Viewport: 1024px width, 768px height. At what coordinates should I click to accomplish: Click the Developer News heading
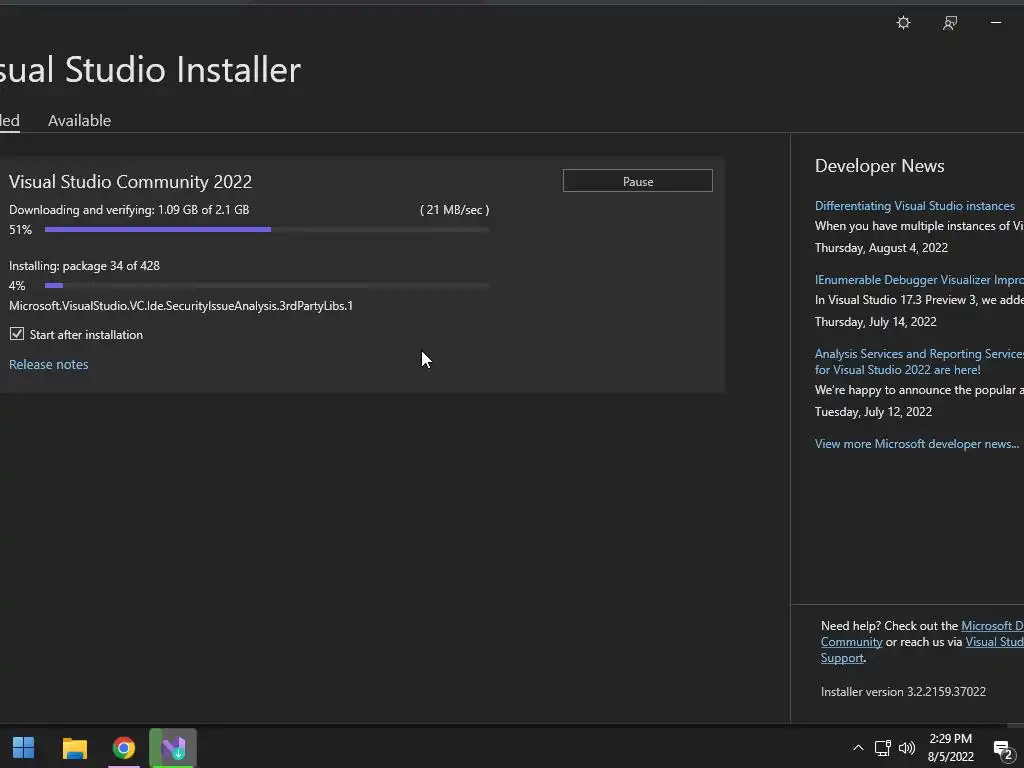pos(880,166)
